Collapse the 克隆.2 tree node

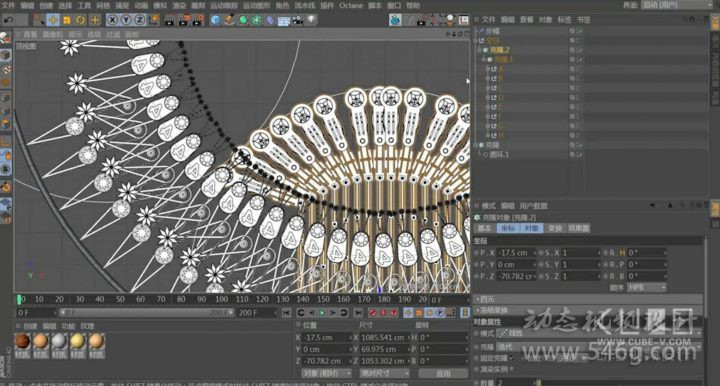[480, 50]
